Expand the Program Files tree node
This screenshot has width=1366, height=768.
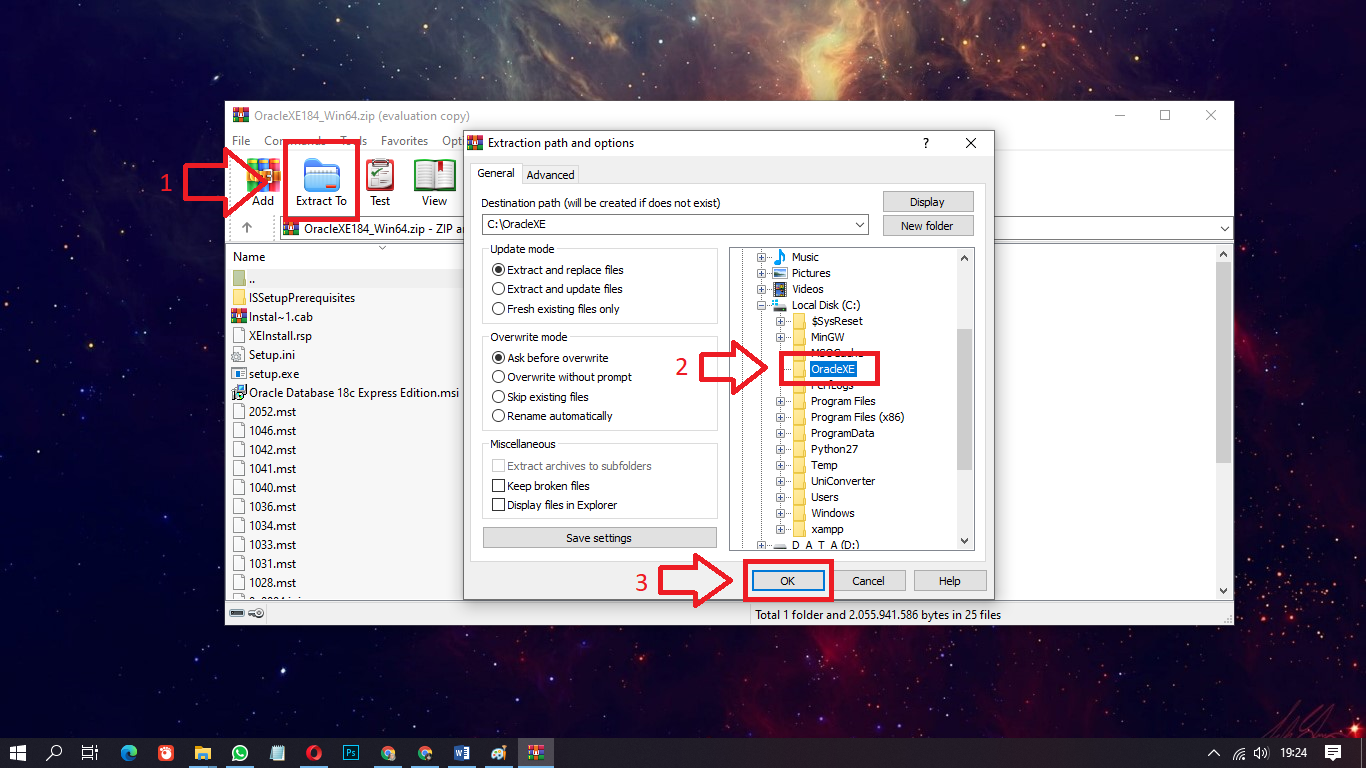781,401
